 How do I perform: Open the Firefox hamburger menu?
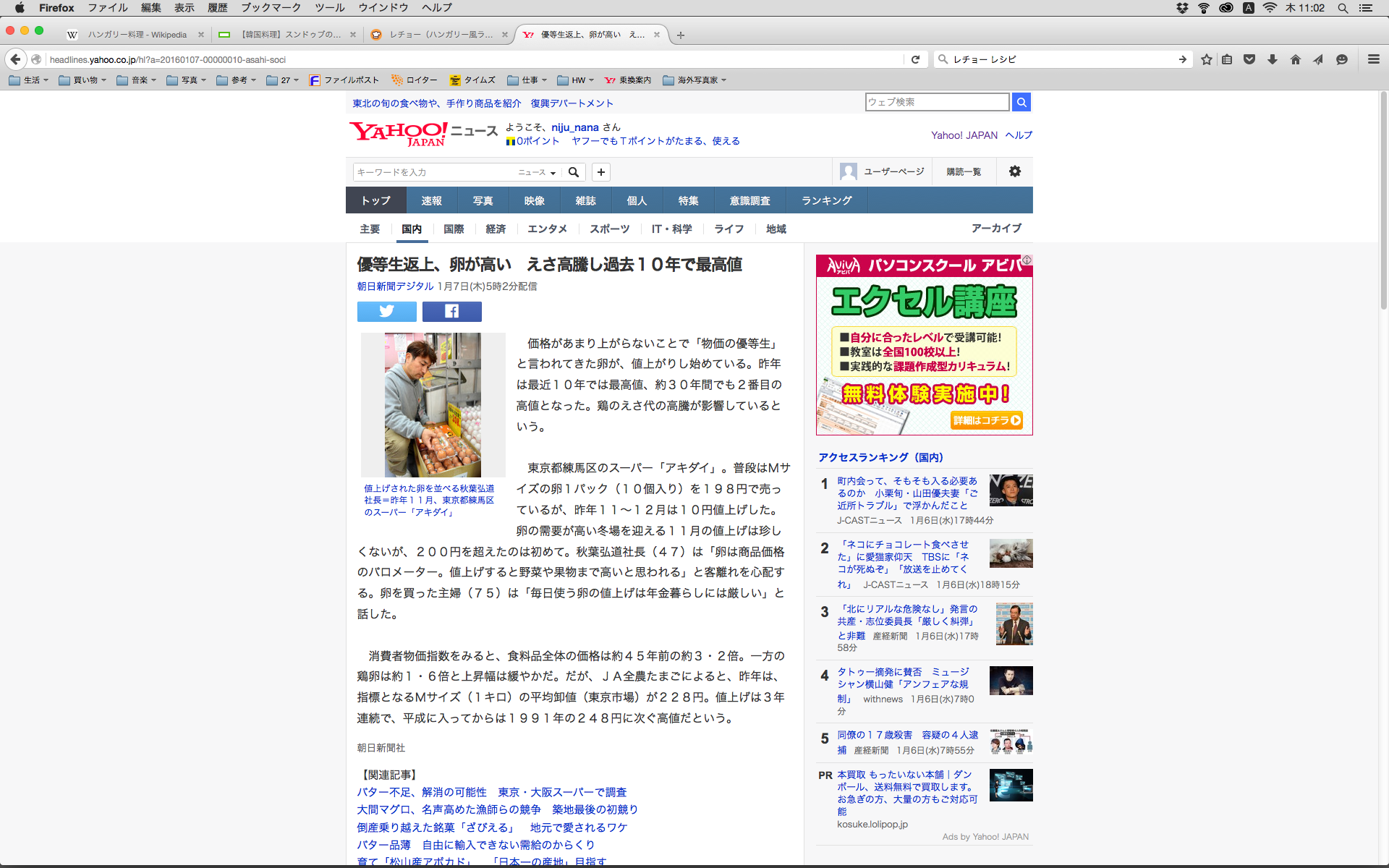click(1373, 59)
